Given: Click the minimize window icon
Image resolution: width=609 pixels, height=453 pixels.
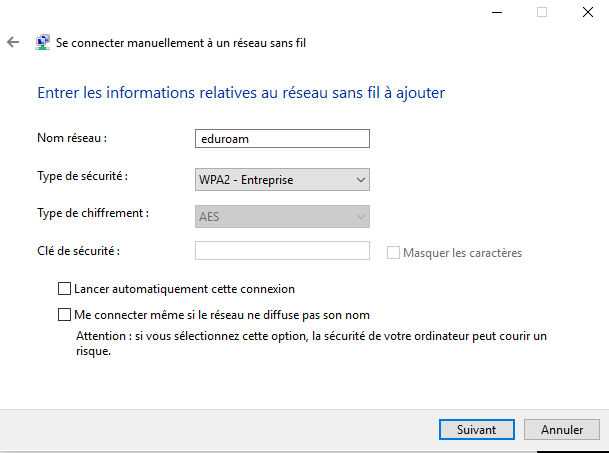Looking at the screenshot, I should [x=497, y=12].
